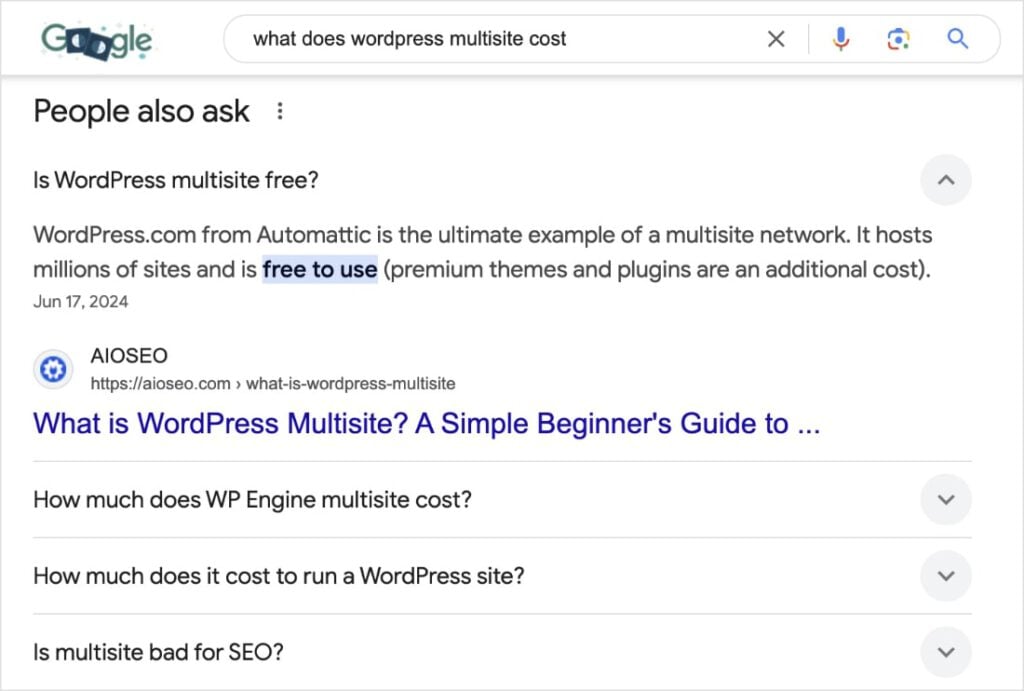Collapse the answer for Is WordPress multisite free
Viewport: 1024px width, 691px height.
945,180
